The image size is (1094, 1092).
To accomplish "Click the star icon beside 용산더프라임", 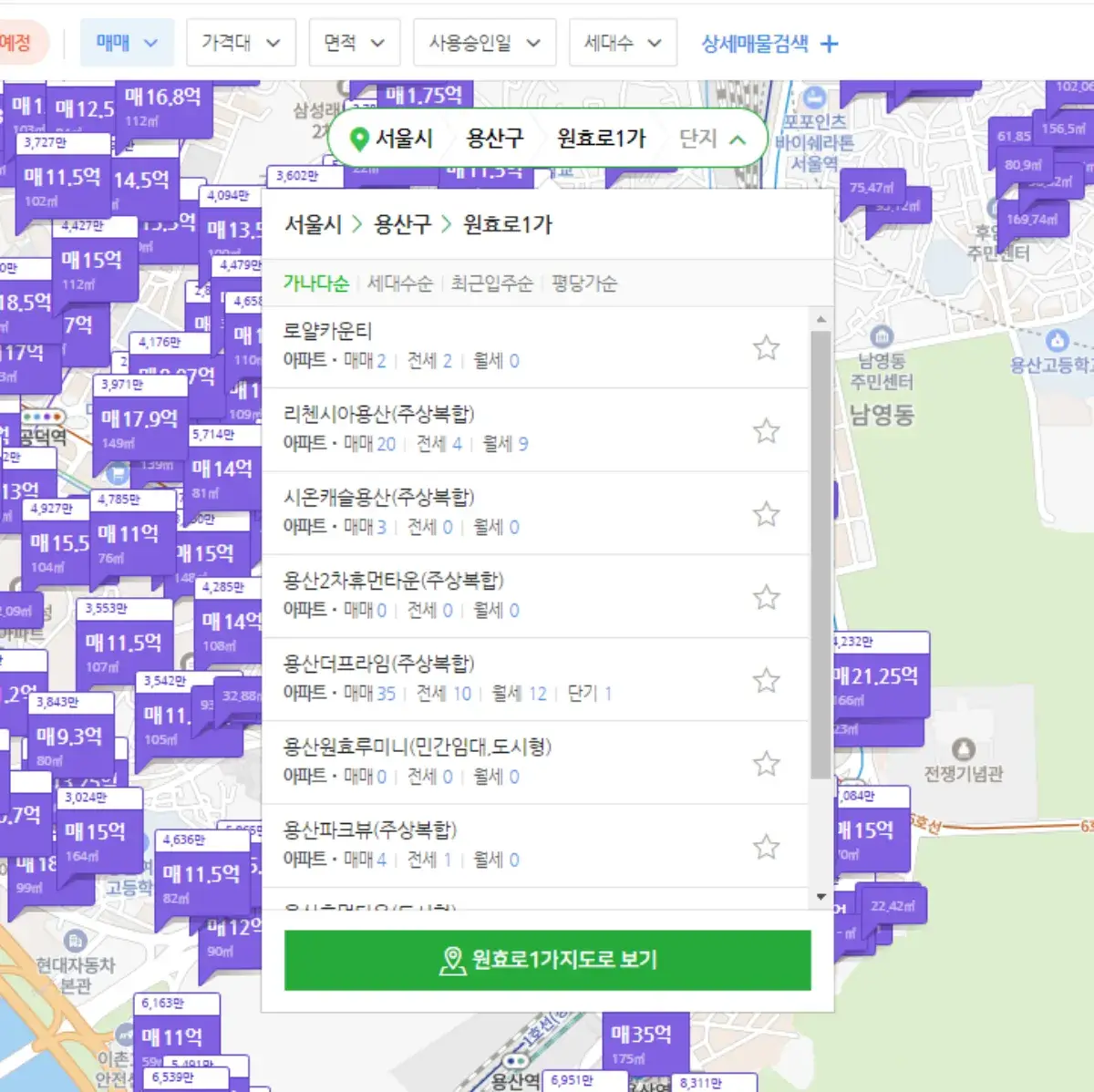I will point(766,679).
